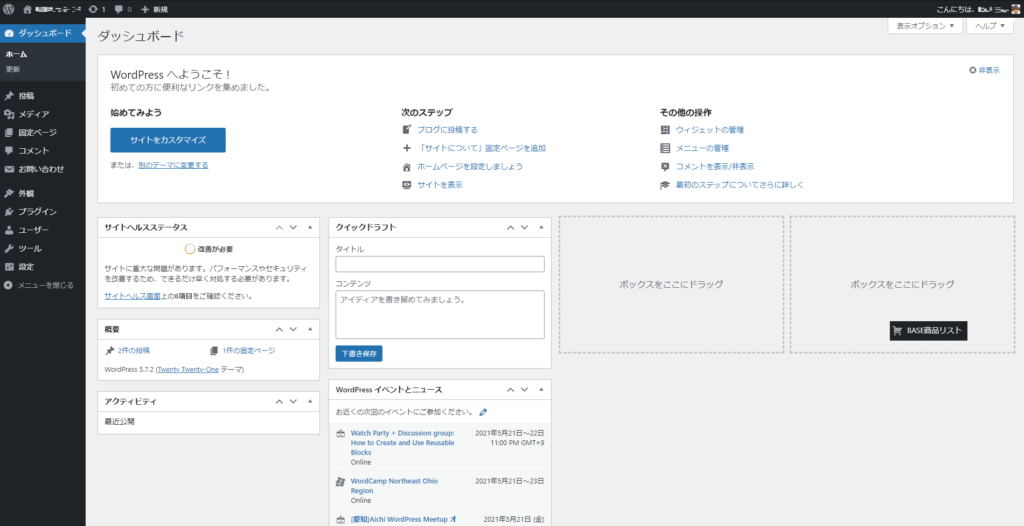This screenshot has height=526, width=1024.
Task: Click the 設定 settings icon
Action: [x=8, y=267]
